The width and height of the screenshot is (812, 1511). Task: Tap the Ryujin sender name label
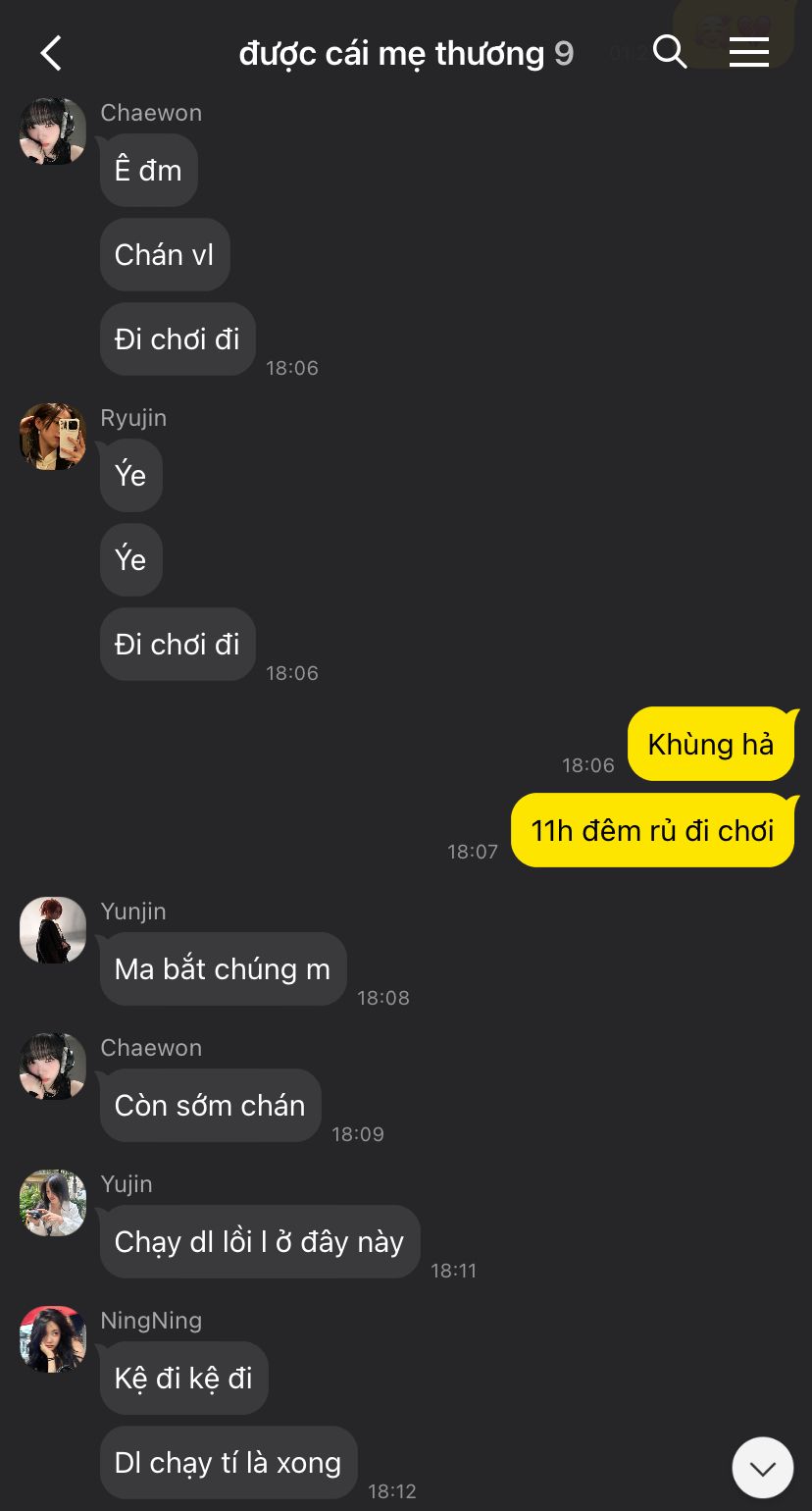coord(133,418)
